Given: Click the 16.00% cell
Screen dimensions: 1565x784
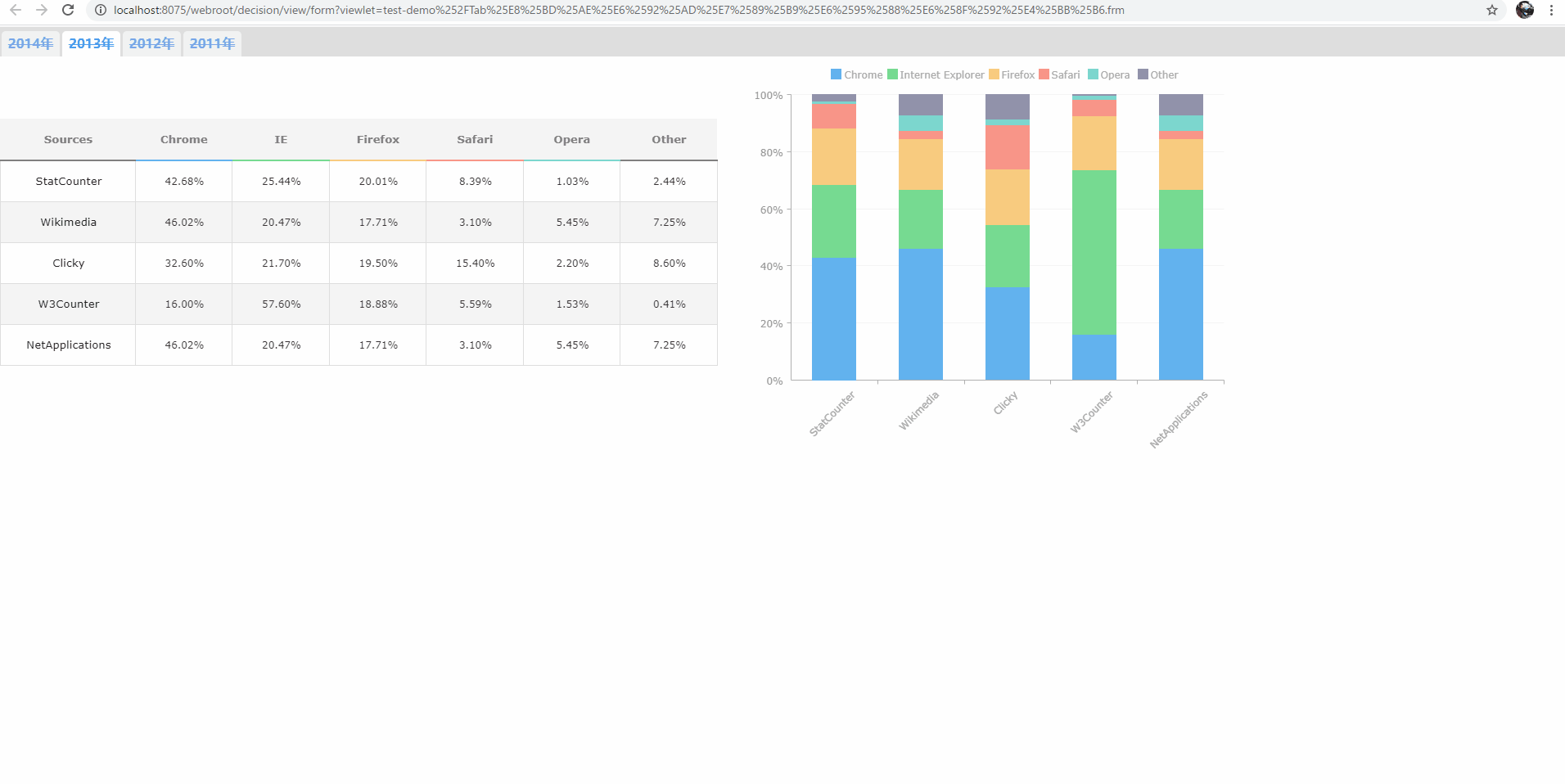Looking at the screenshot, I should pyautogui.click(x=184, y=304).
